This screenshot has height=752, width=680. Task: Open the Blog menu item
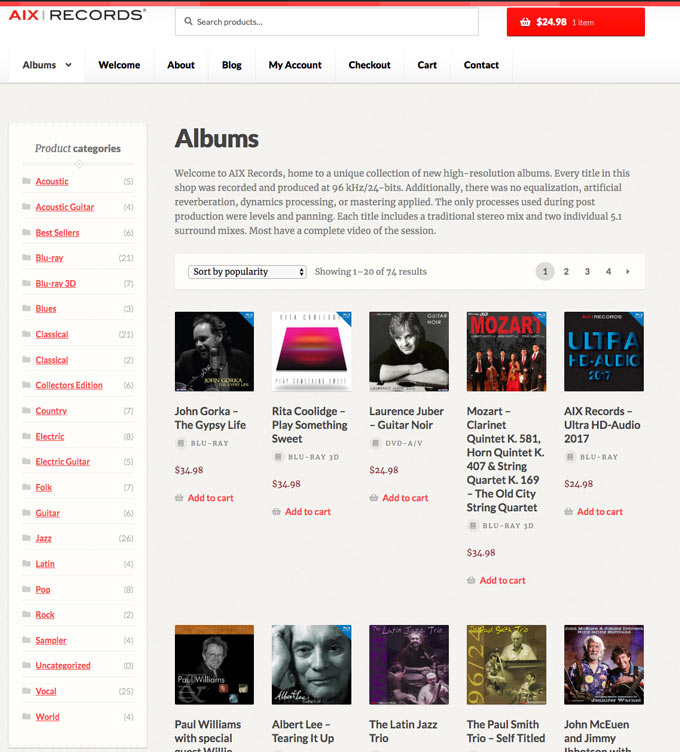[232, 65]
